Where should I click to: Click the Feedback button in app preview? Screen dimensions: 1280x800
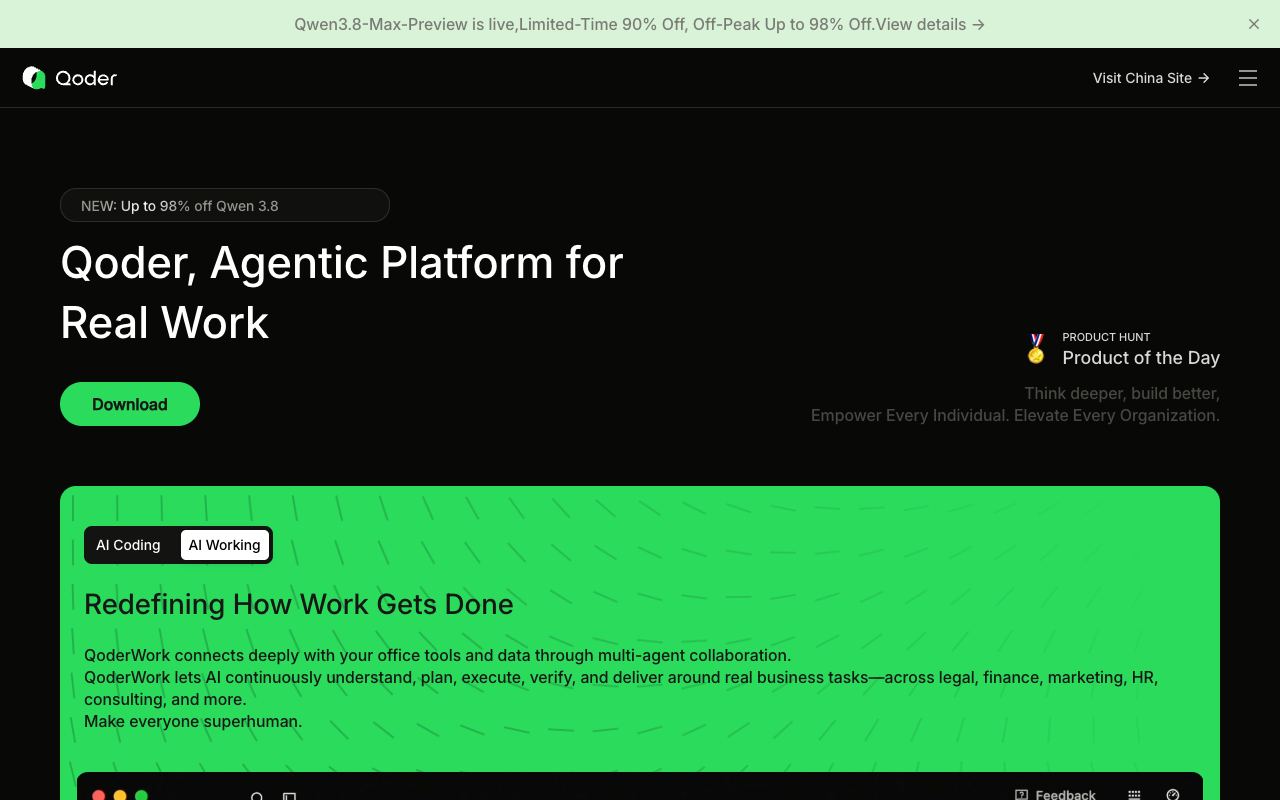coord(1055,795)
